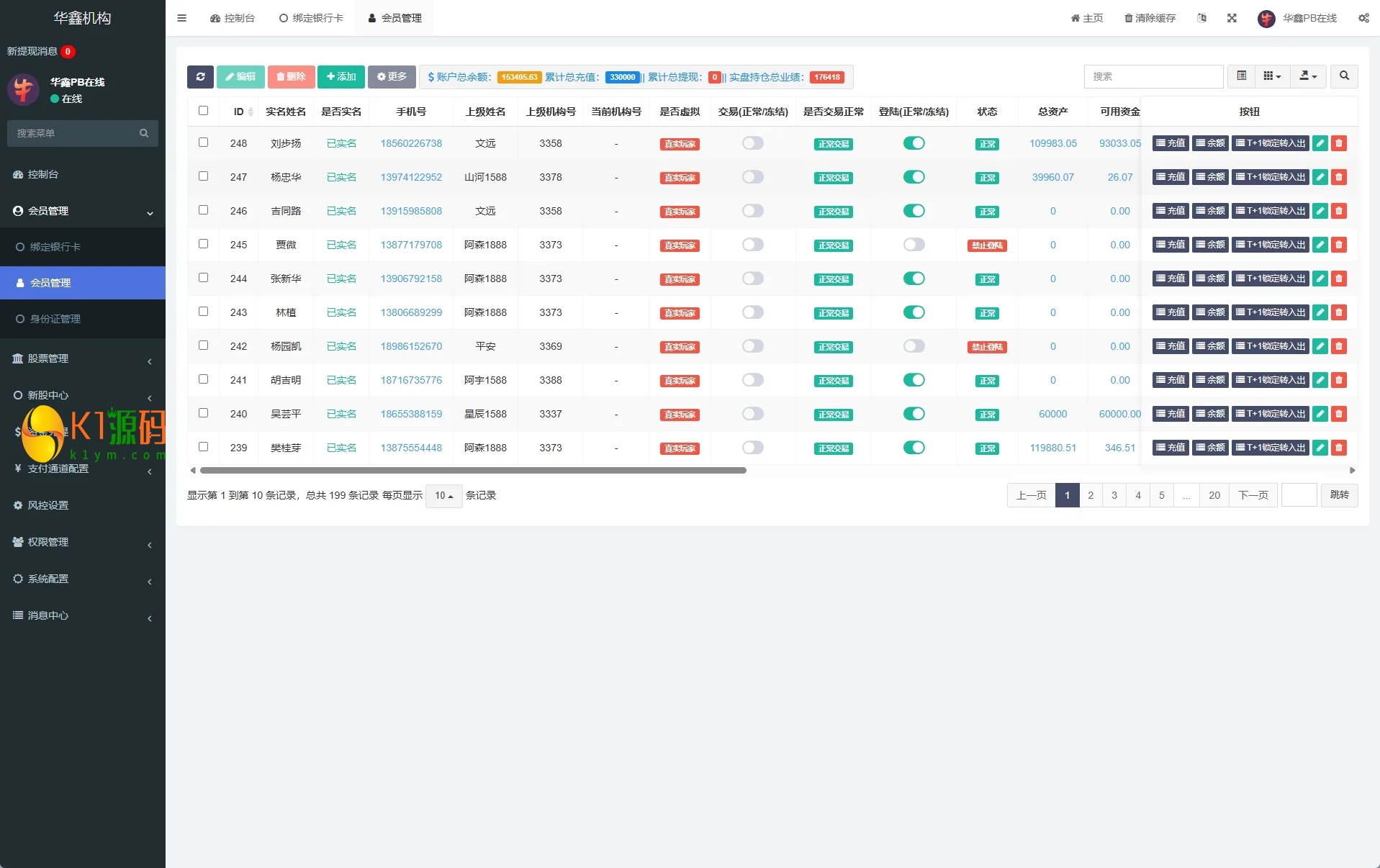Screen dimensions: 1380x868
Task: Click red trash icon for row 239
Action: point(1338,448)
